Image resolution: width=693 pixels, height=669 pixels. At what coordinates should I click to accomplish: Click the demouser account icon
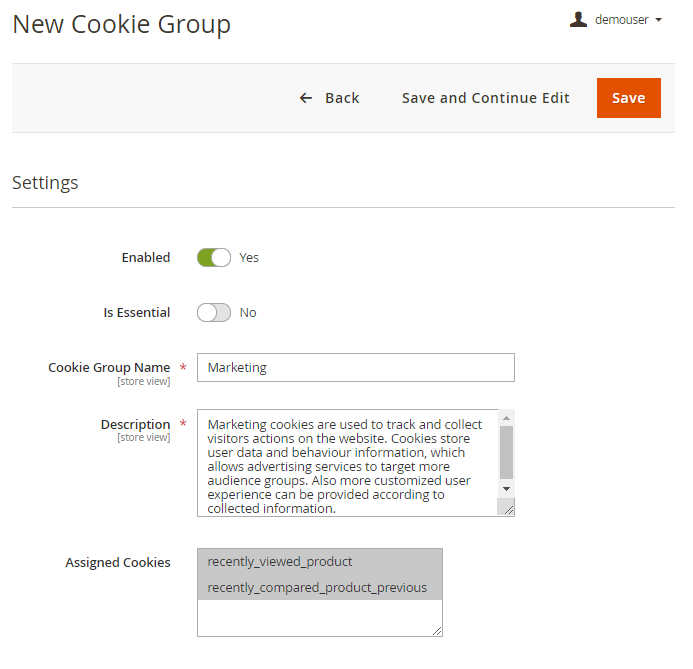(578, 19)
